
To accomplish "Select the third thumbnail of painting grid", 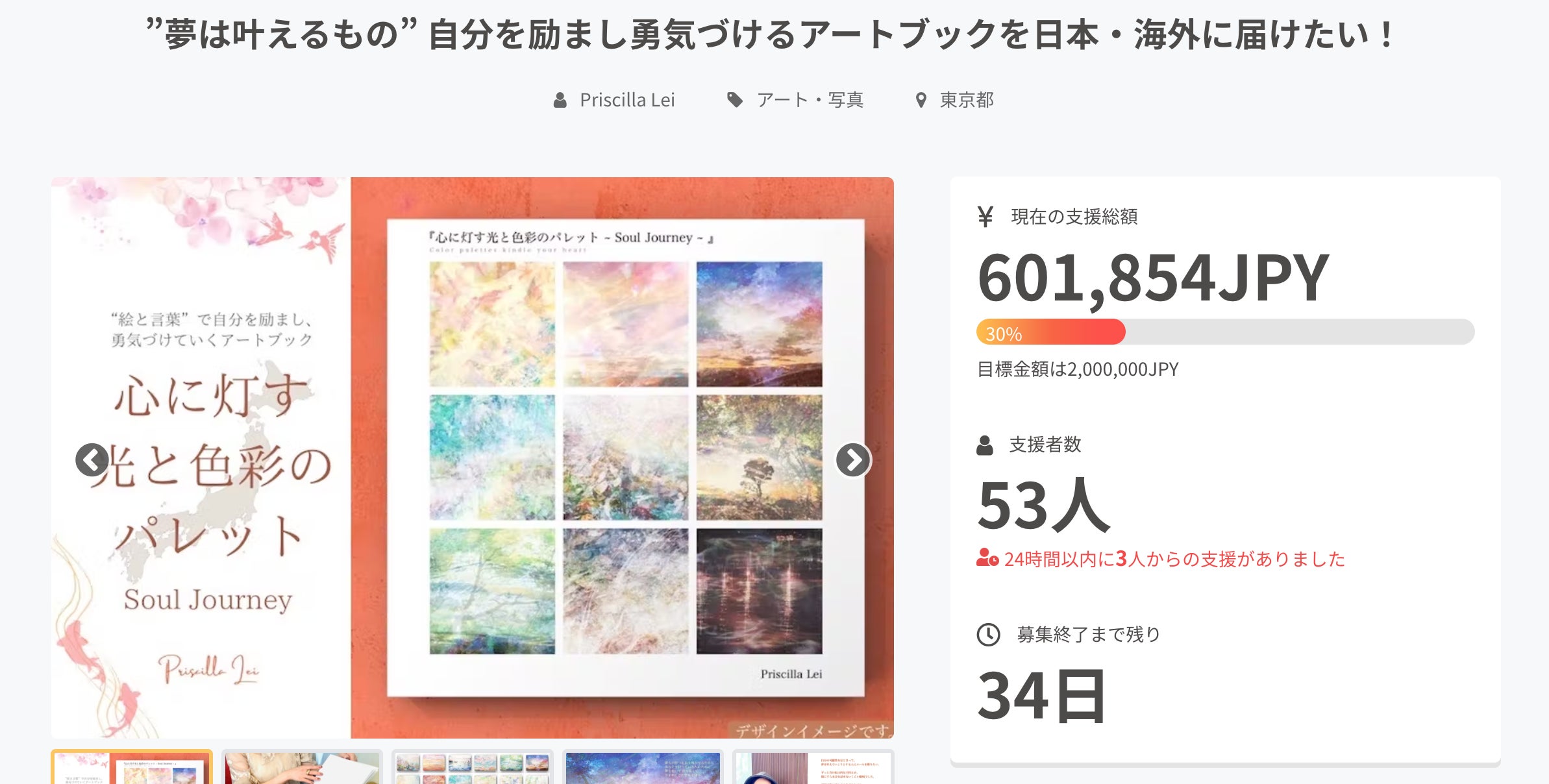I will click(x=473, y=766).
